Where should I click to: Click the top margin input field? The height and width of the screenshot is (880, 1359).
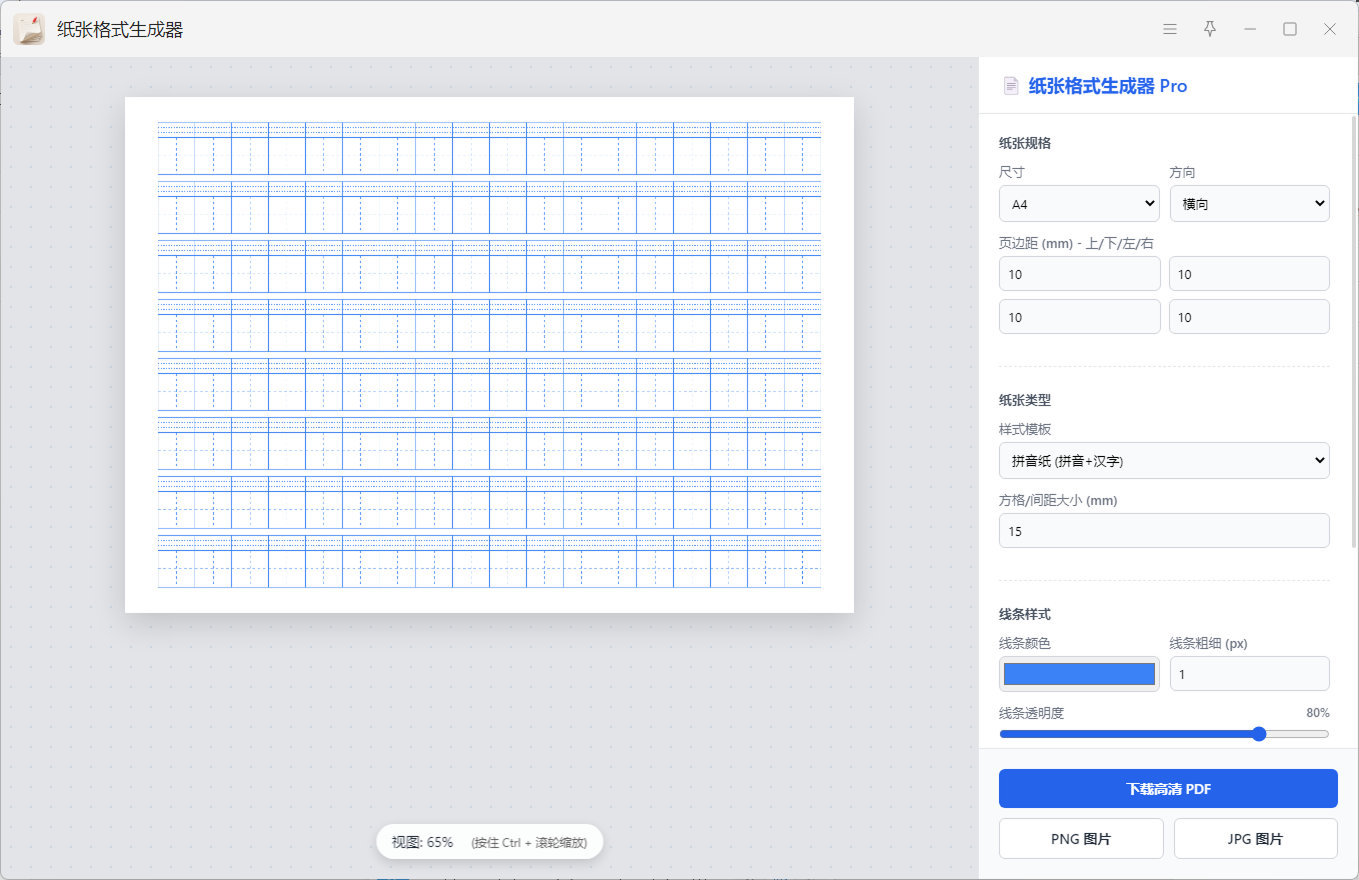point(1079,274)
